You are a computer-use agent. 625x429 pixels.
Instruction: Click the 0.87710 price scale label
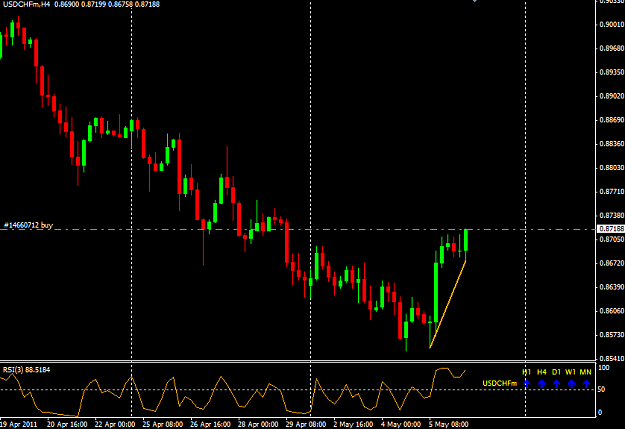[612, 192]
